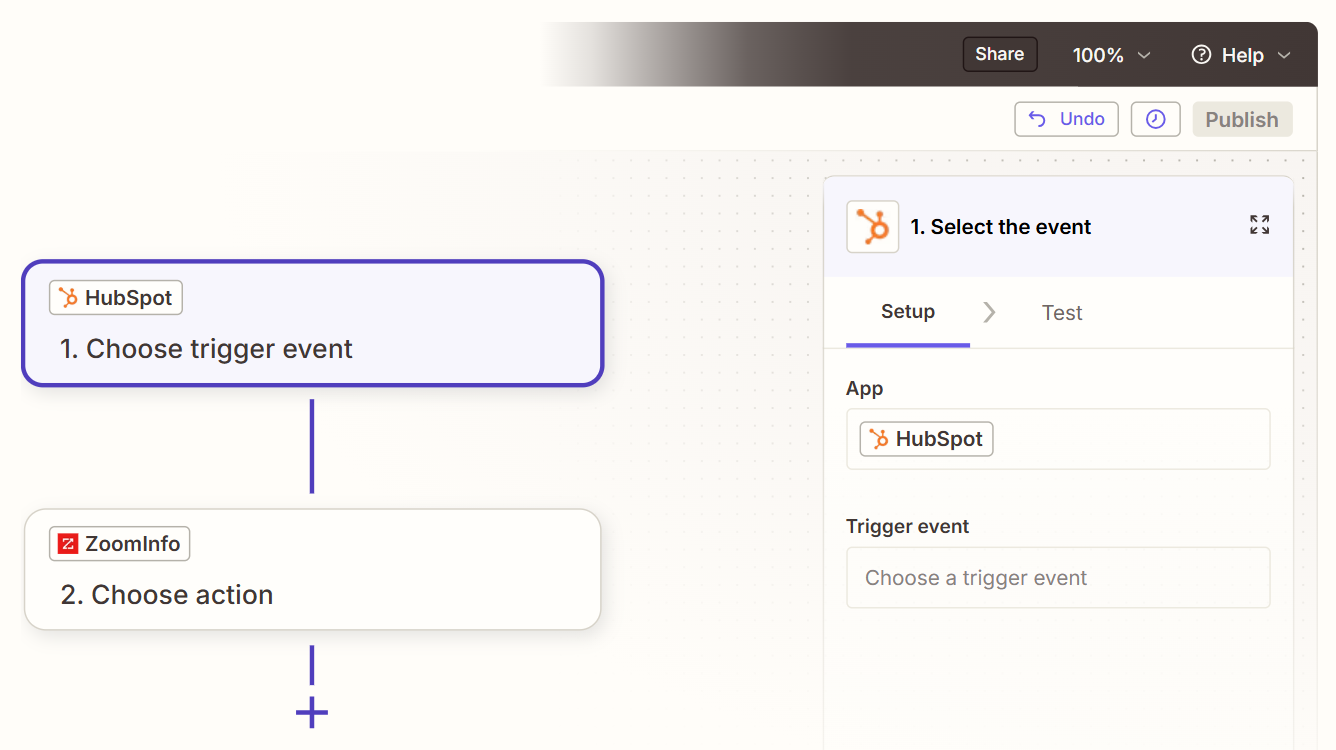This screenshot has width=1336, height=750.
Task: Click the chevron between Setup and Test
Action: pos(989,312)
